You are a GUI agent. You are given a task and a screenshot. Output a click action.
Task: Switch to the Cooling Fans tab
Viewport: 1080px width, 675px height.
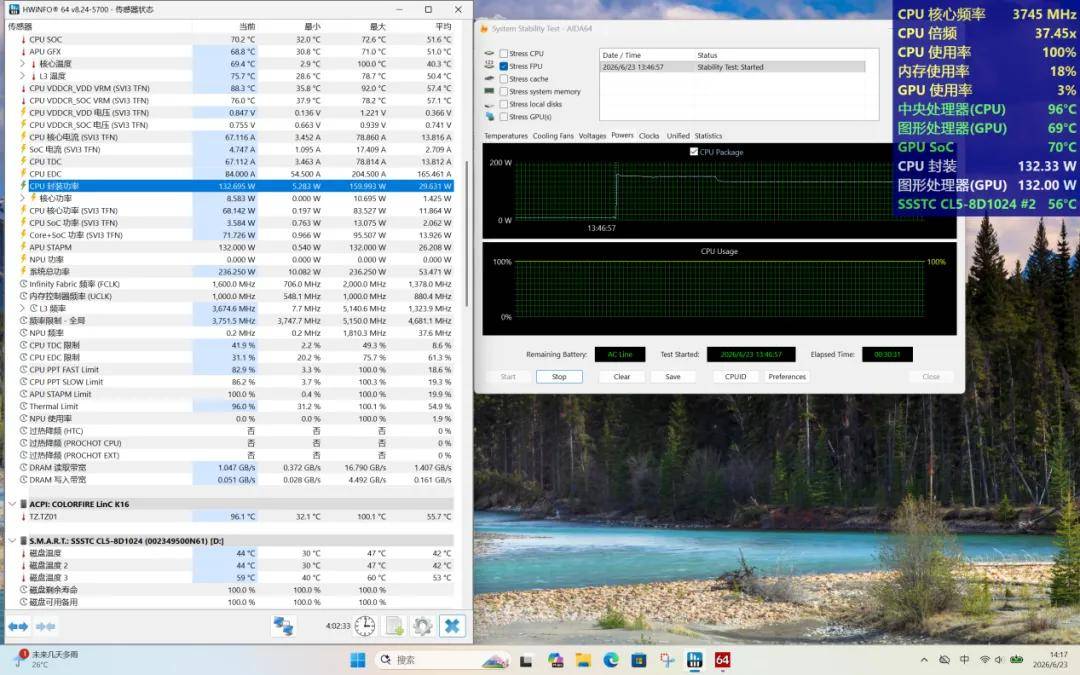click(x=552, y=136)
